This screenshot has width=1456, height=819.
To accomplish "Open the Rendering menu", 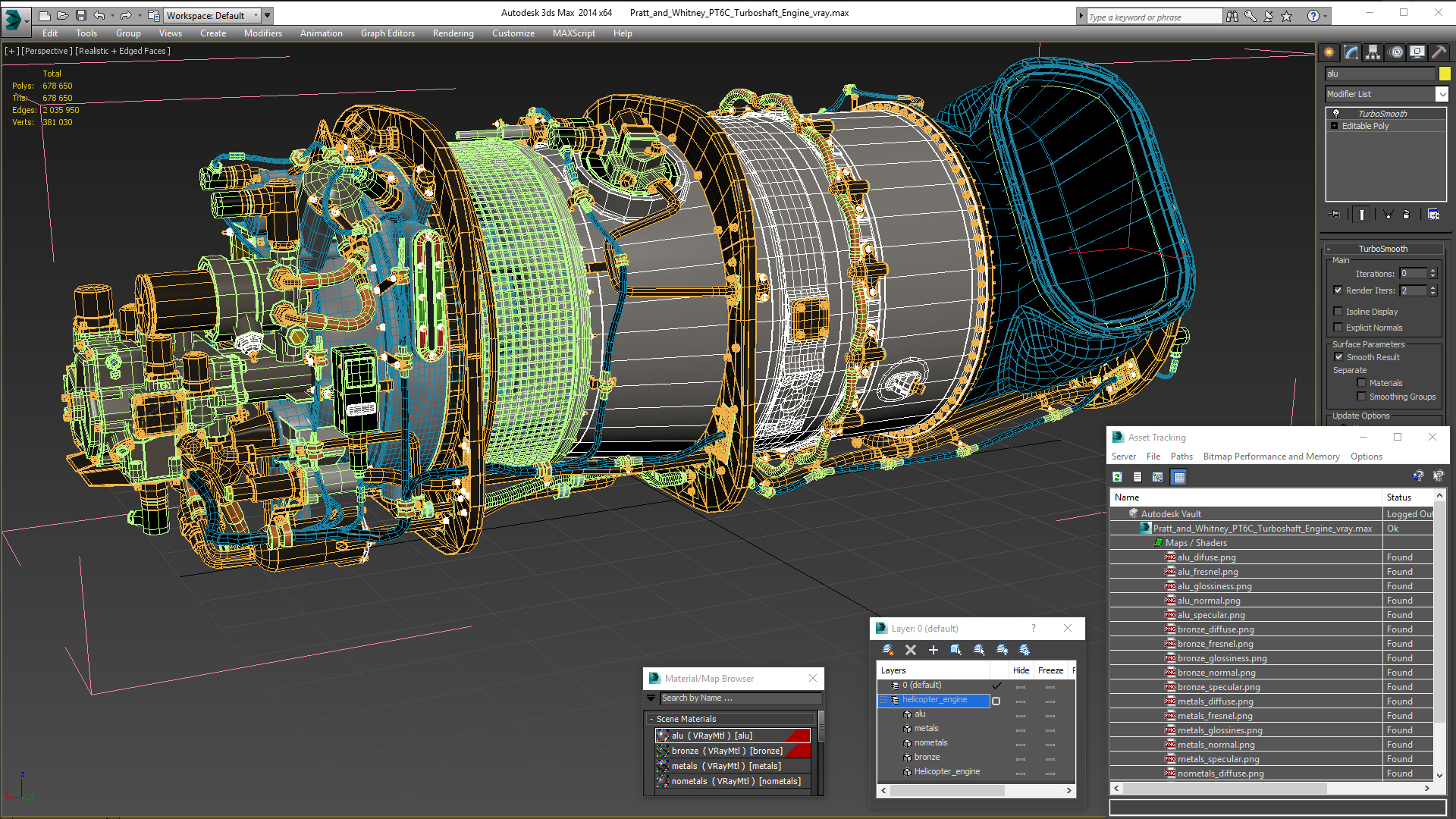I will pyautogui.click(x=453, y=33).
